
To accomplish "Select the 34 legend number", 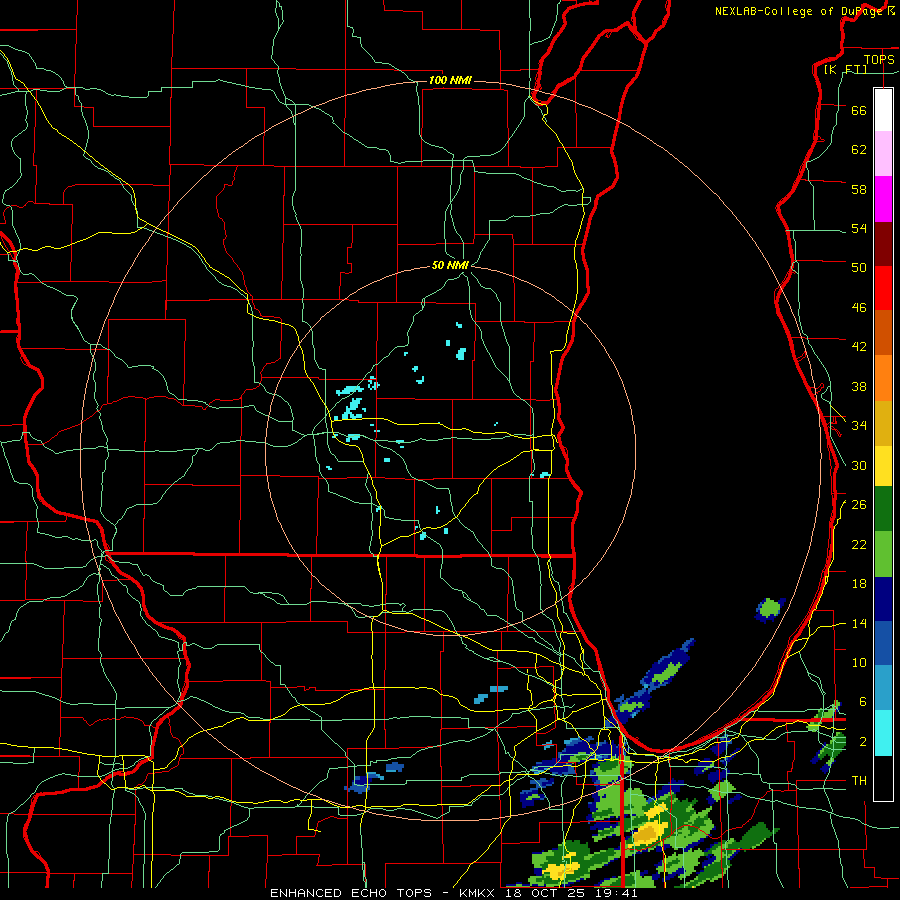I will click(859, 426).
